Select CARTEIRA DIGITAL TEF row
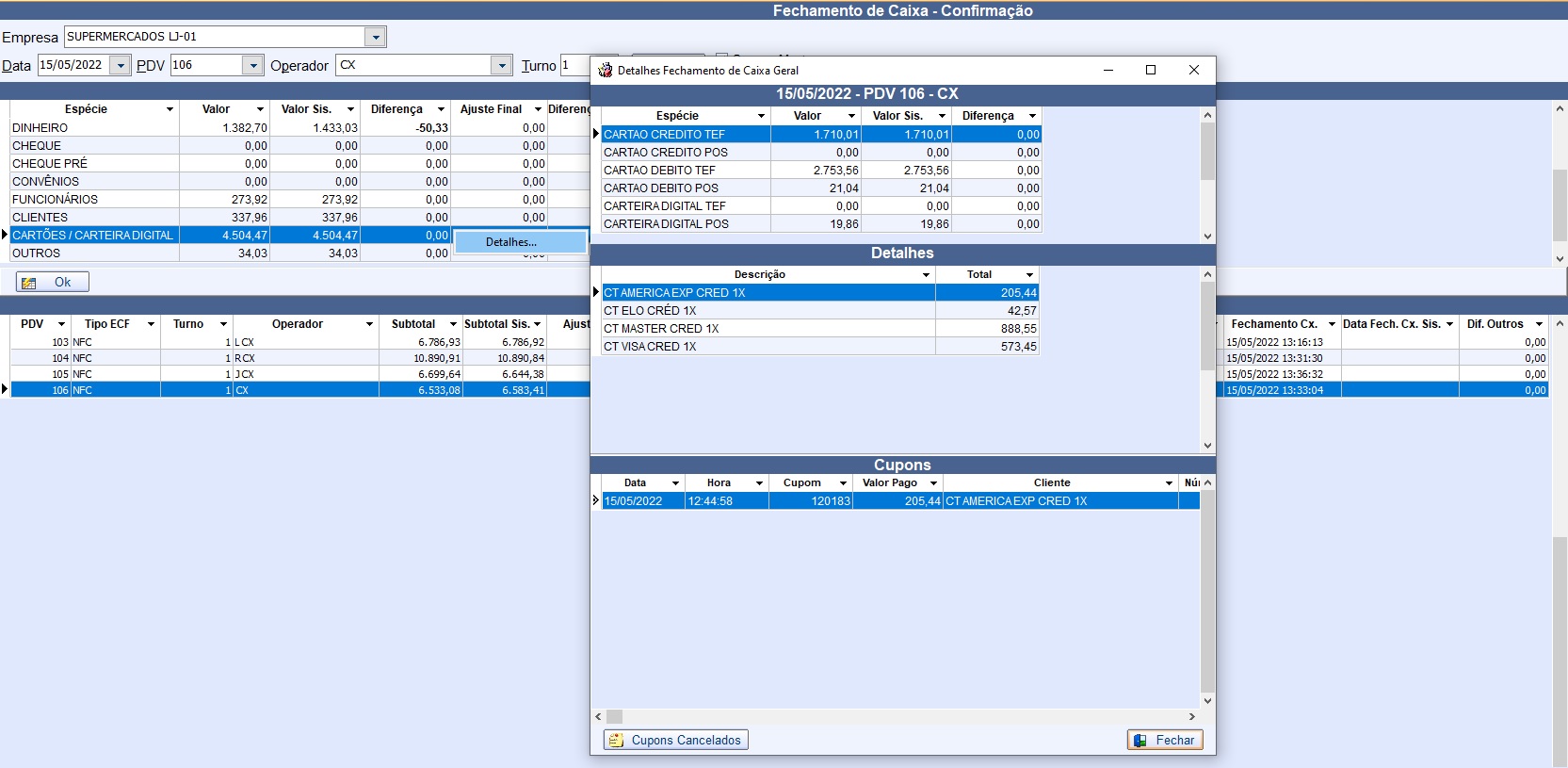1568x768 pixels. click(821, 206)
